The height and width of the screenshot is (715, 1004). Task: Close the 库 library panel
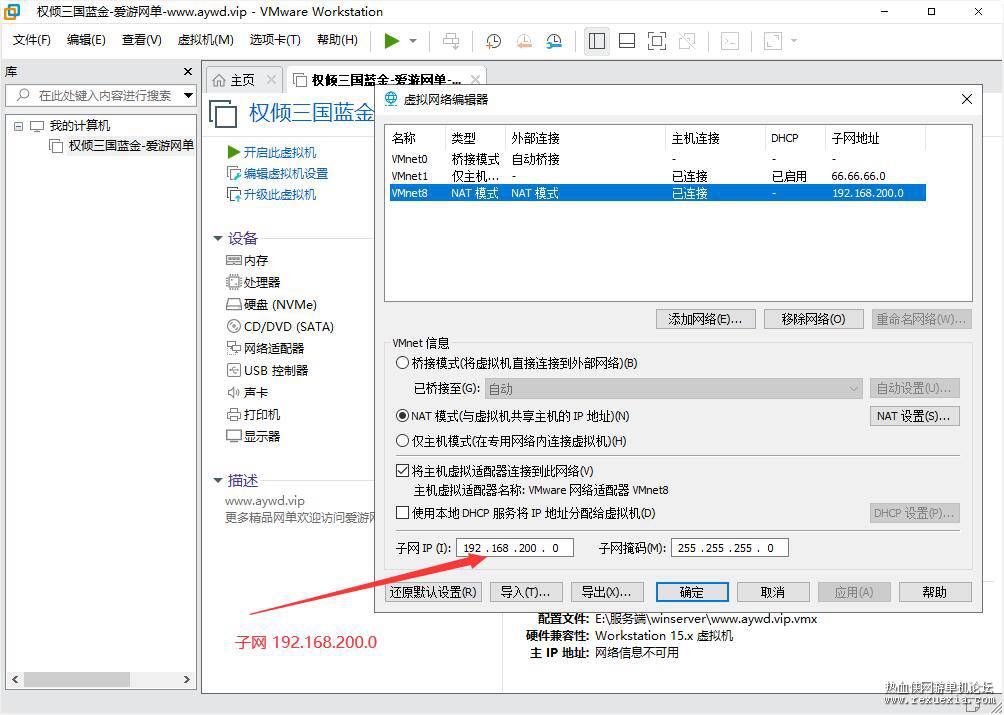tap(188, 72)
